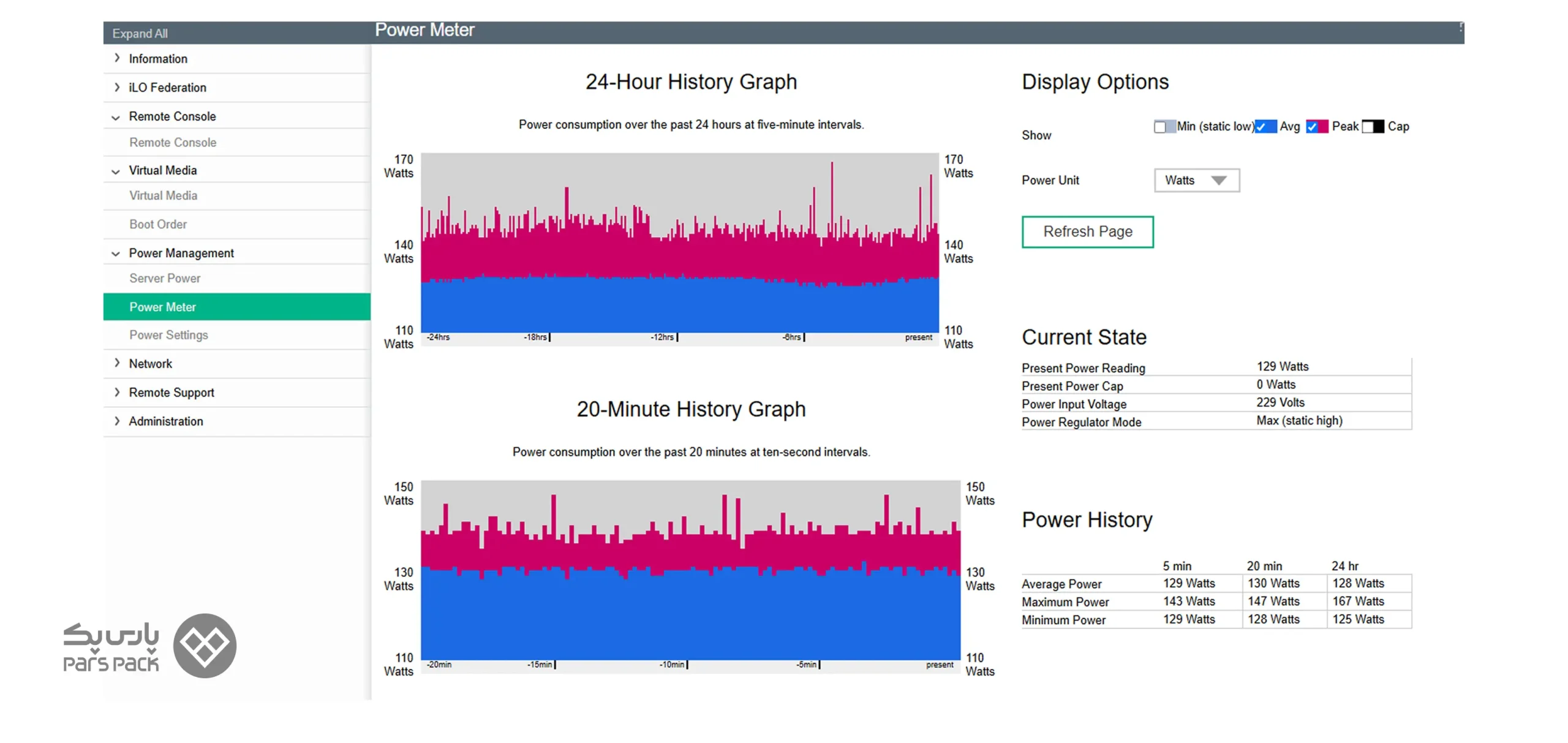
Task: Enable the Min (static low) checkbox
Action: 1159,127
